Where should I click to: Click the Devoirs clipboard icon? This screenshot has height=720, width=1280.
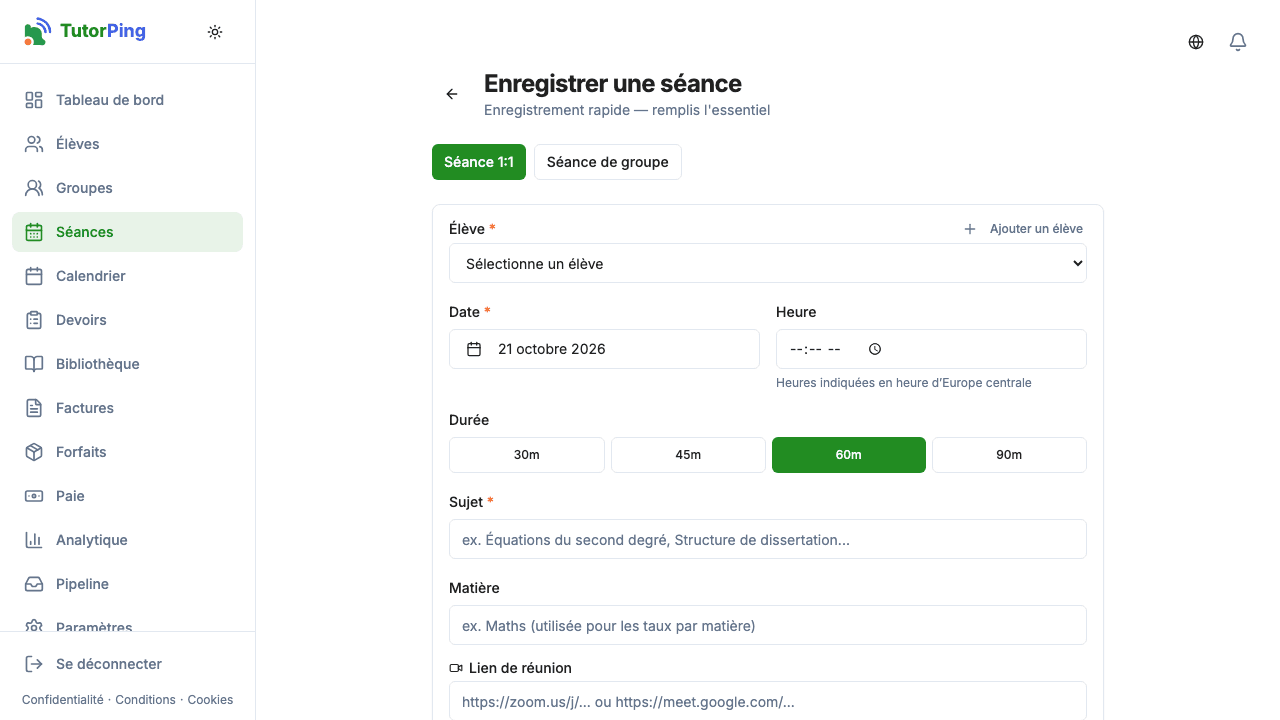[34, 320]
